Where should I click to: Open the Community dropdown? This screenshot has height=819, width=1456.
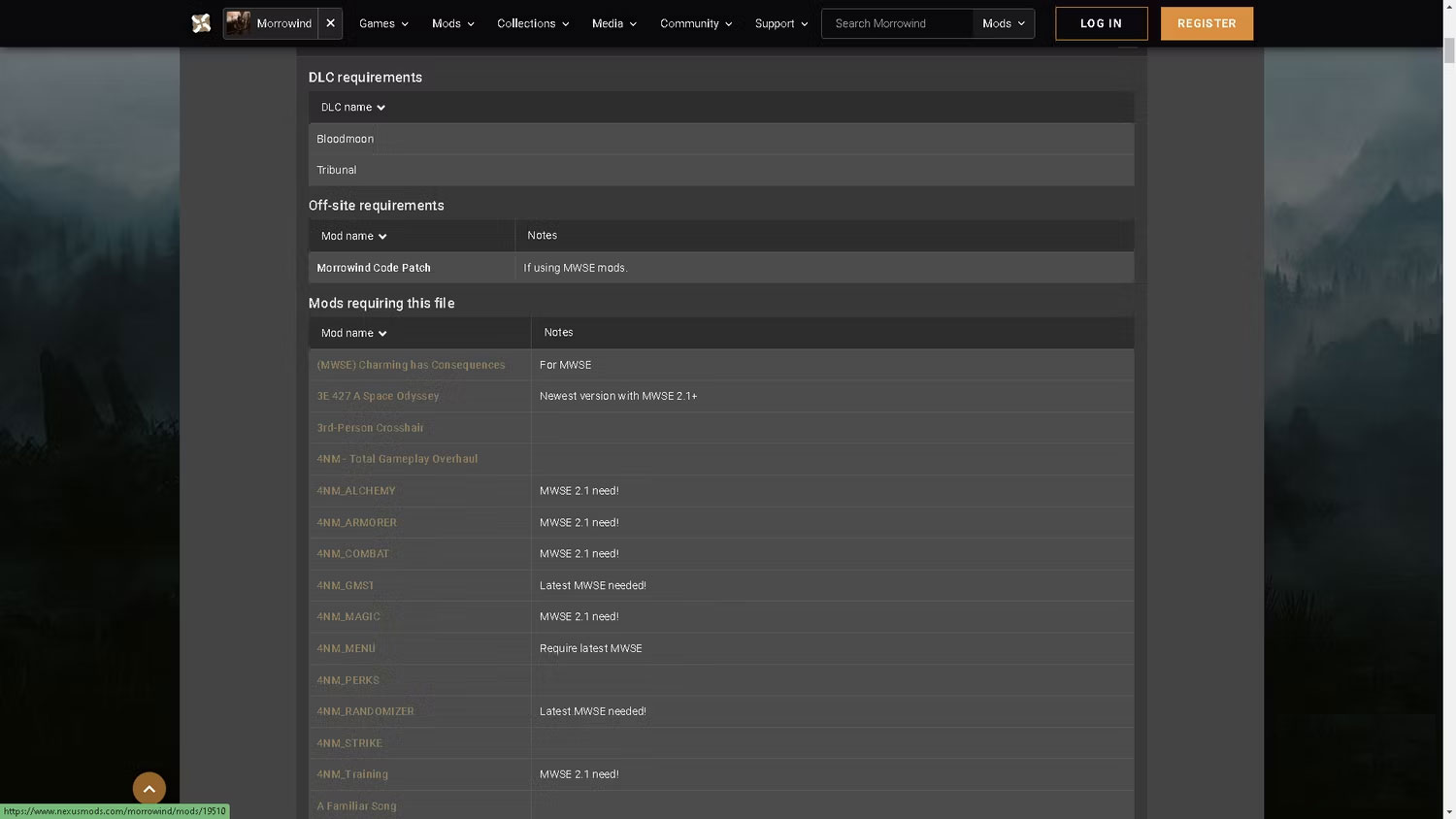(x=694, y=23)
